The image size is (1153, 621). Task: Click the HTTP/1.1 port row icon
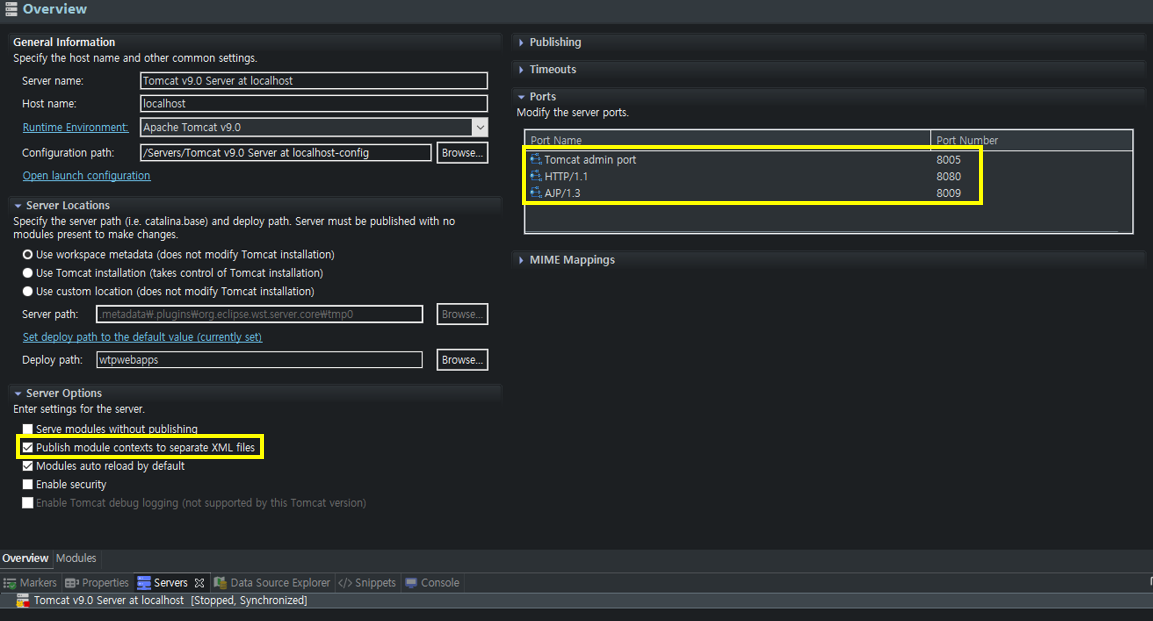[535, 176]
